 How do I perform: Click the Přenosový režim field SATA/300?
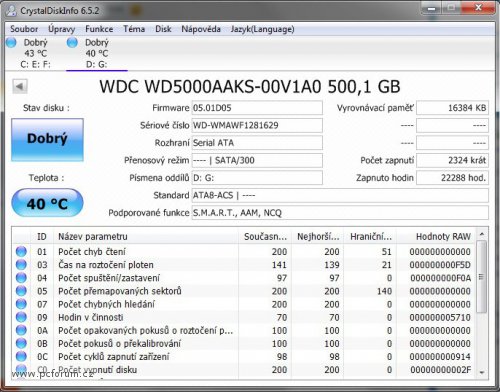point(257,160)
